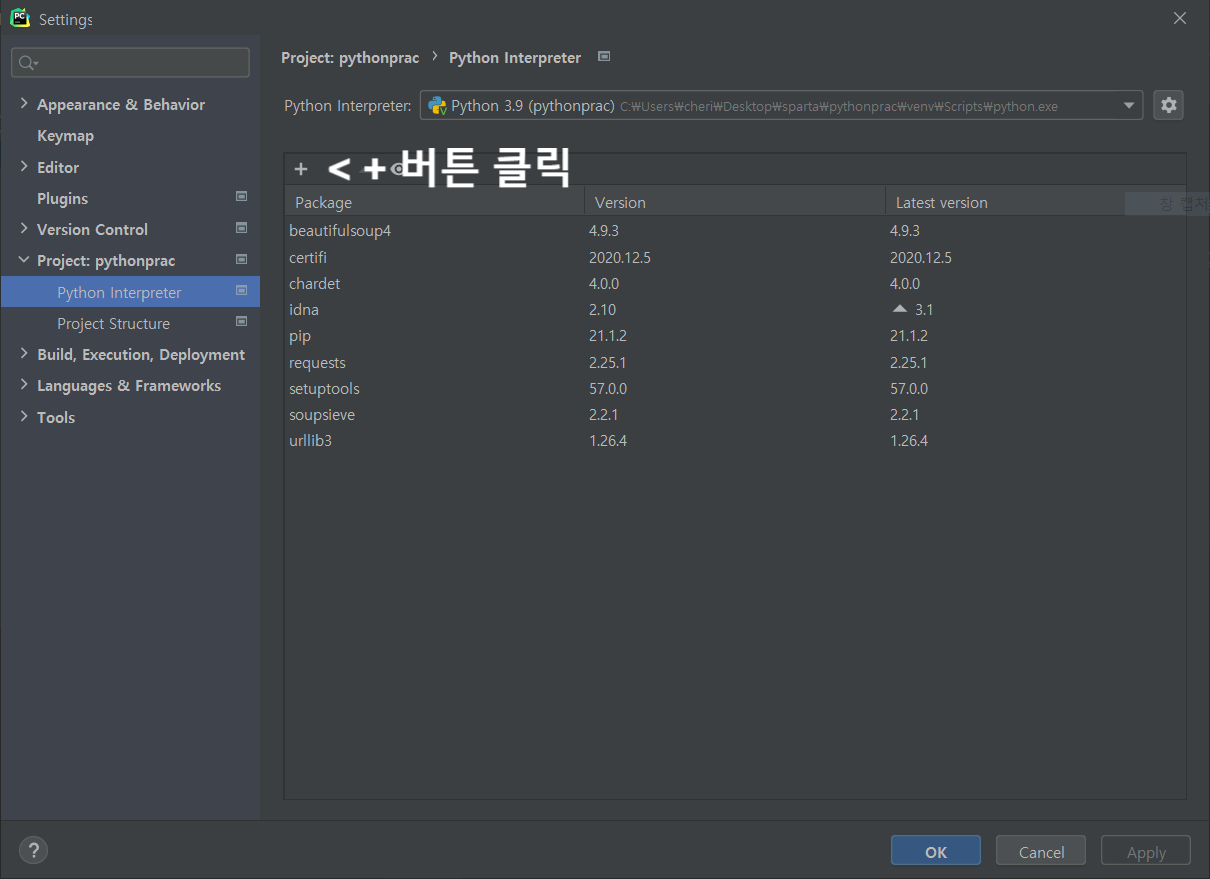Select the certifi package row
Screen dimensions: 1210x879
pos(735,257)
